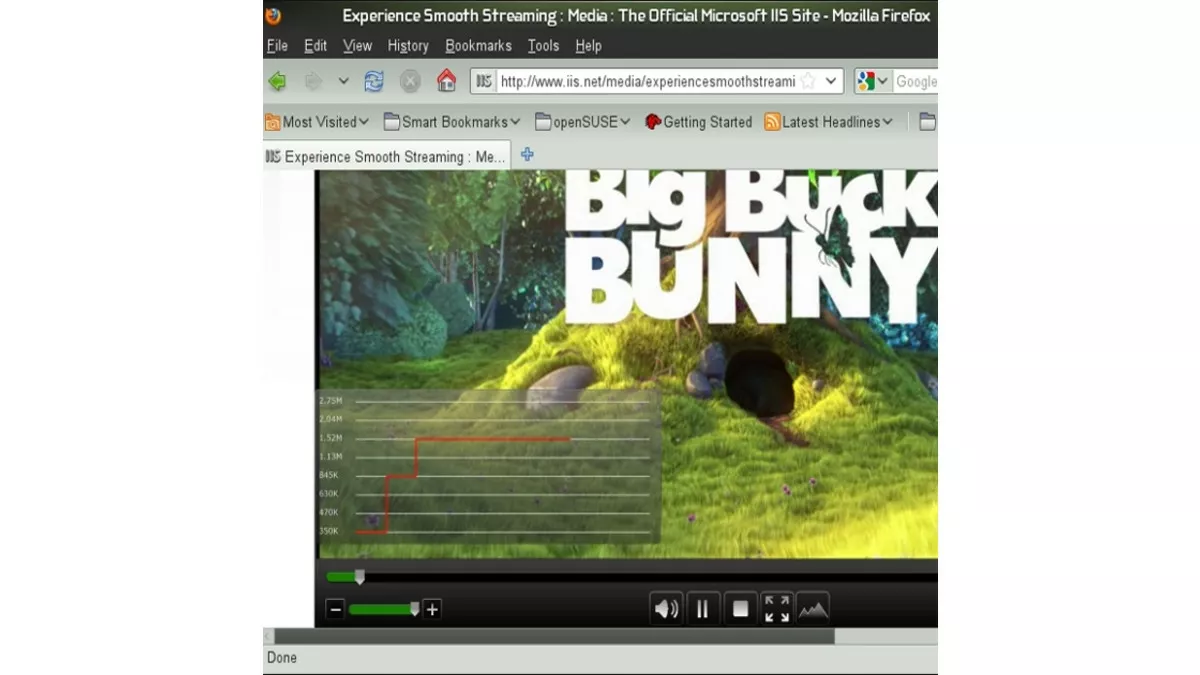Viewport: 1200px width, 675px height.
Task: Open the Most Visited dropdown
Action: pos(316,121)
